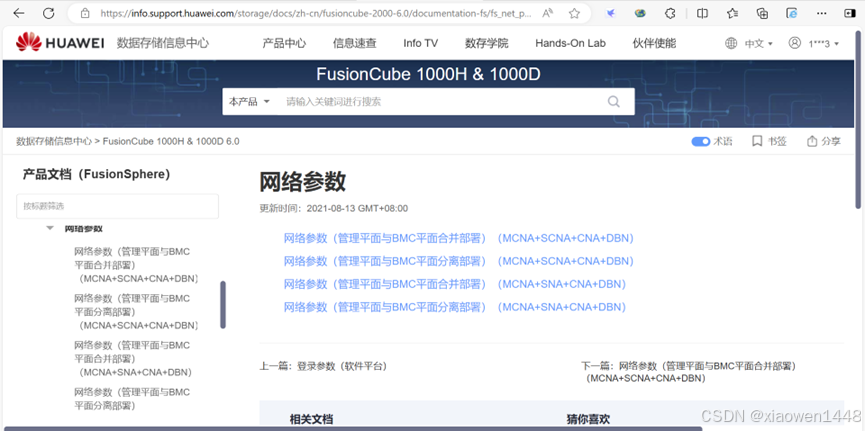Open the Internet Explorer mode icon
The height and width of the screenshot is (431, 865).
point(792,13)
